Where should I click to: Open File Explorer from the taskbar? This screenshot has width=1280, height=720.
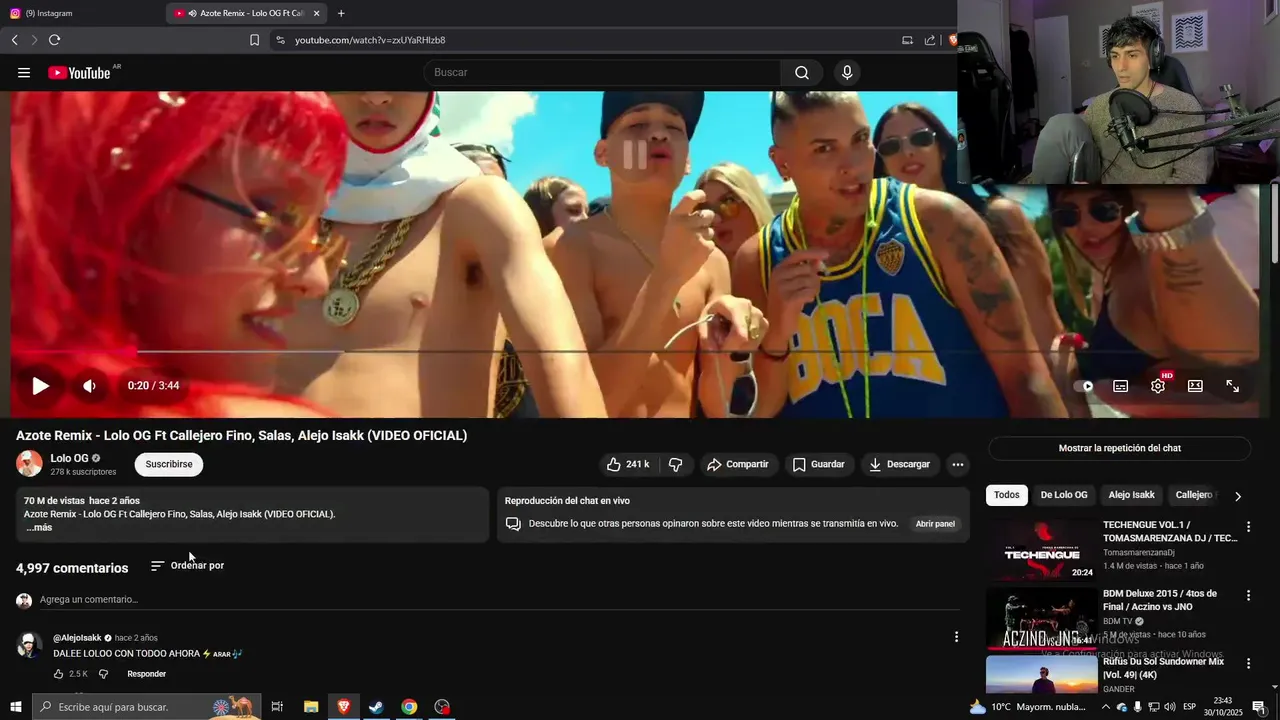(x=311, y=707)
